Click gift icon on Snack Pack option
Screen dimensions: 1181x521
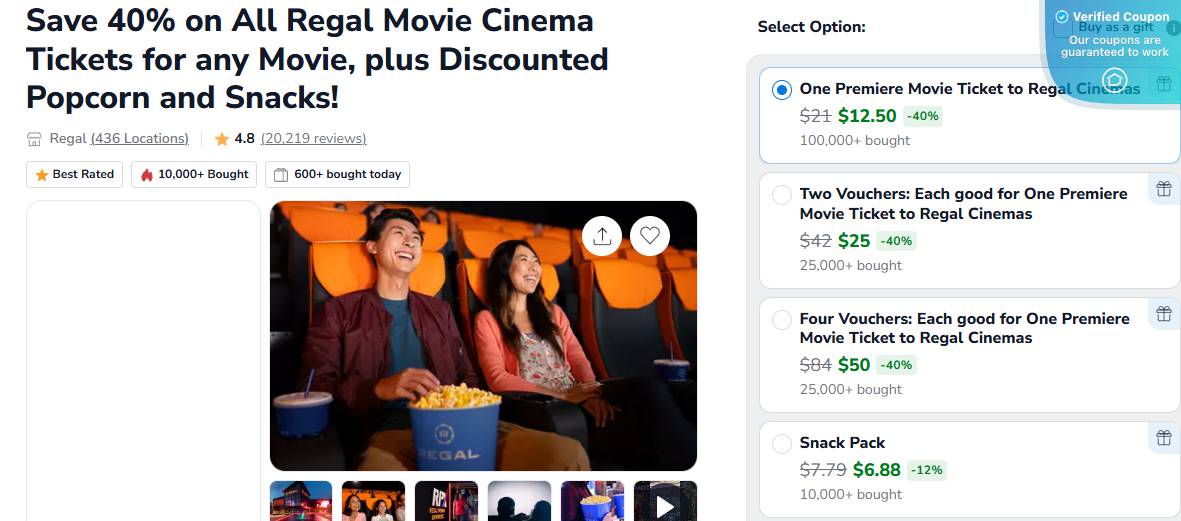[1163, 438]
